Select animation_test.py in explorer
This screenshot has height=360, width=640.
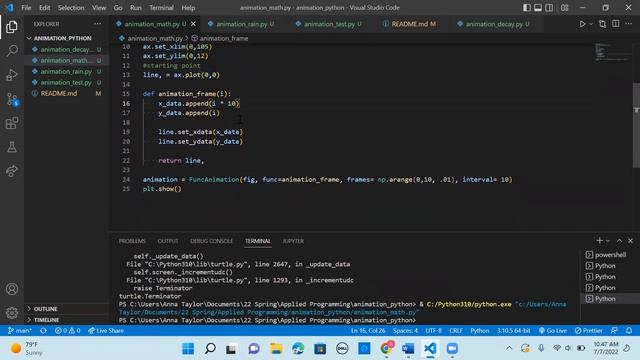coord(67,82)
